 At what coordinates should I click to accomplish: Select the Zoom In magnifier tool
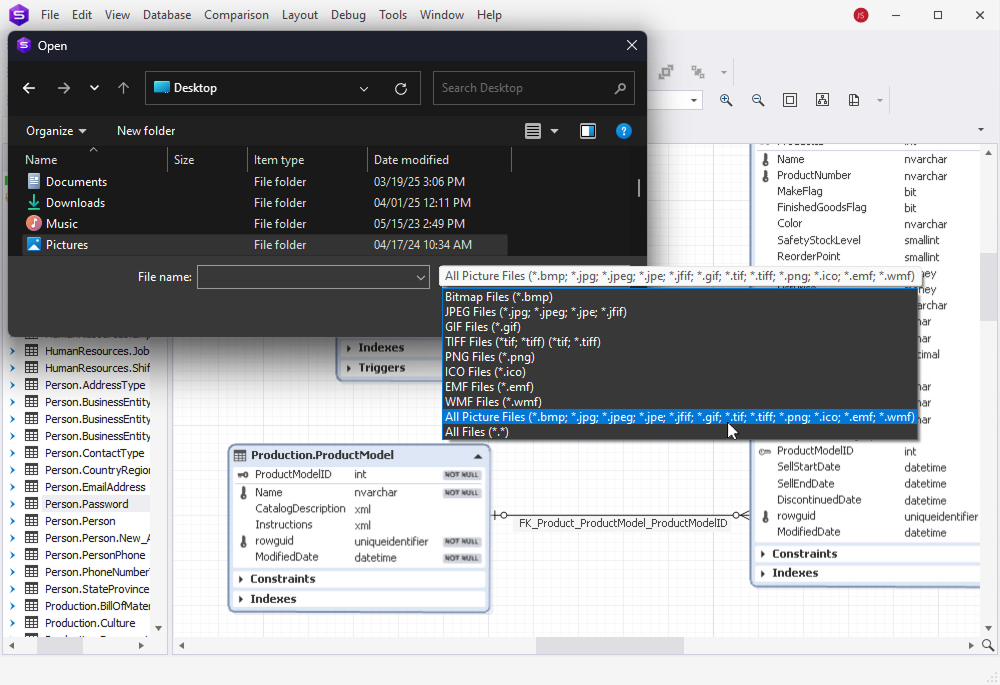tap(726, 100)
